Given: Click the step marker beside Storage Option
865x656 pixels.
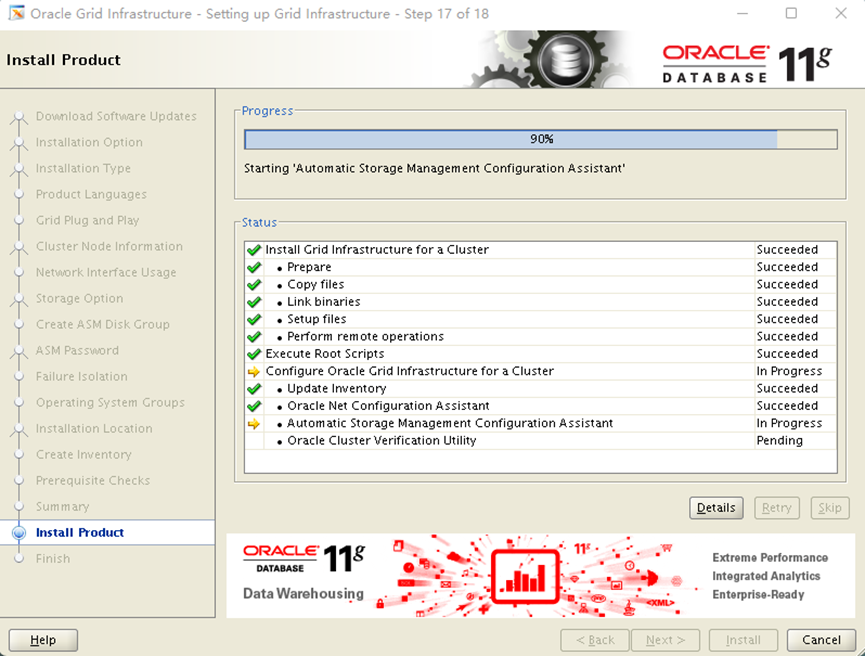Looking at the screenshot, I should click(x=19, y=298).
